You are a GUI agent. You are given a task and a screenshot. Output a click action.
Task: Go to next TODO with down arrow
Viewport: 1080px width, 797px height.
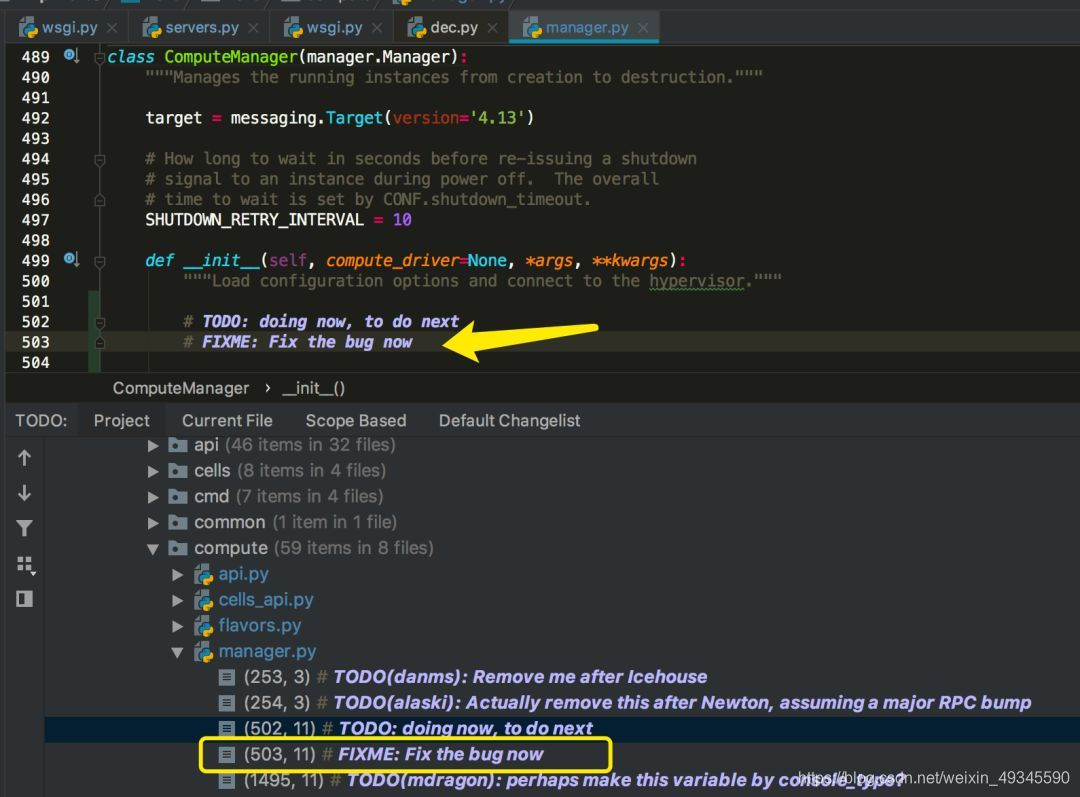point(24,493)
